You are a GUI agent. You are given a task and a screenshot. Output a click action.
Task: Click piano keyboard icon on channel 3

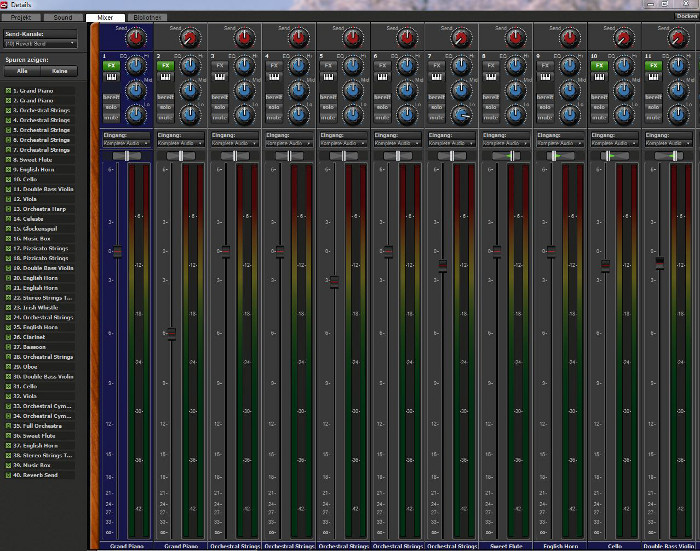(220, 77)
